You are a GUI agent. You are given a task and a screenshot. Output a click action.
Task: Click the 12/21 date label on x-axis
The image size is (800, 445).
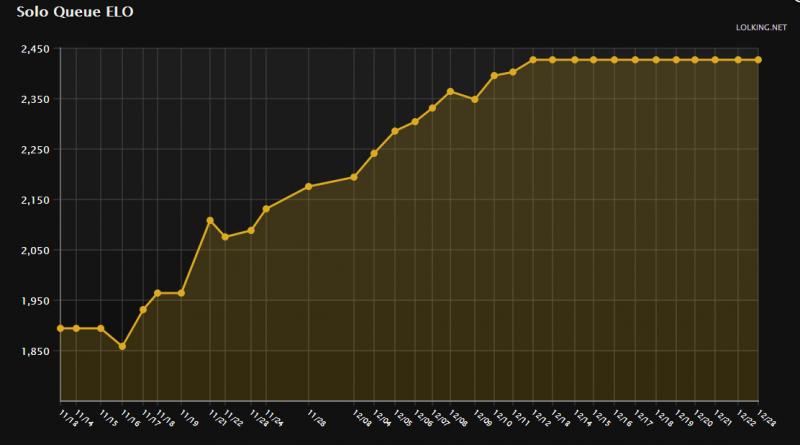[x=723, y=415]
